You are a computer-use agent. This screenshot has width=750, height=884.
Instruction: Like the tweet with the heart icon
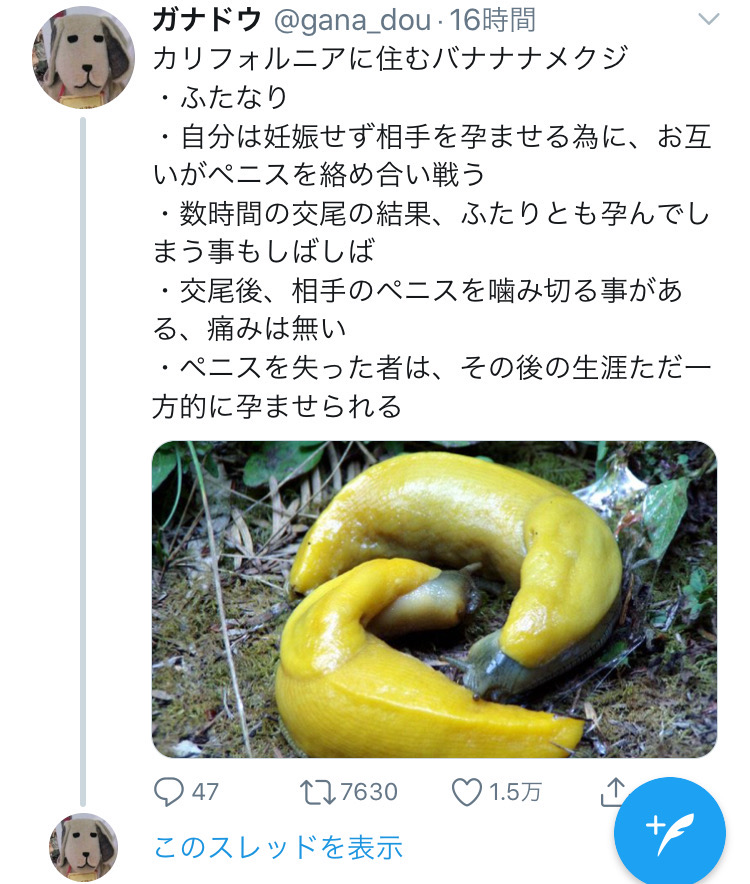(467, 792)
